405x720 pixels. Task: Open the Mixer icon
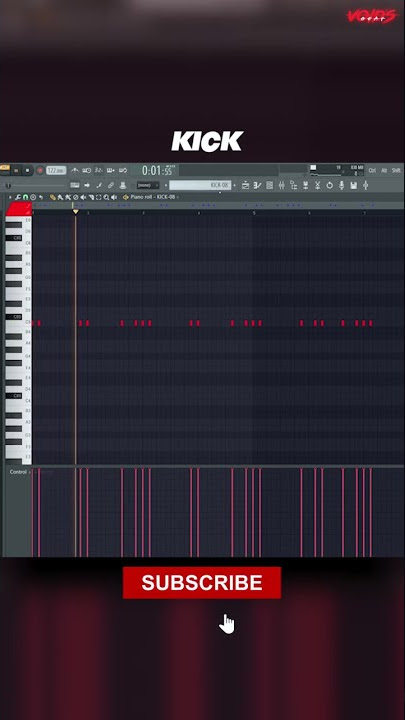coord(281,185)
